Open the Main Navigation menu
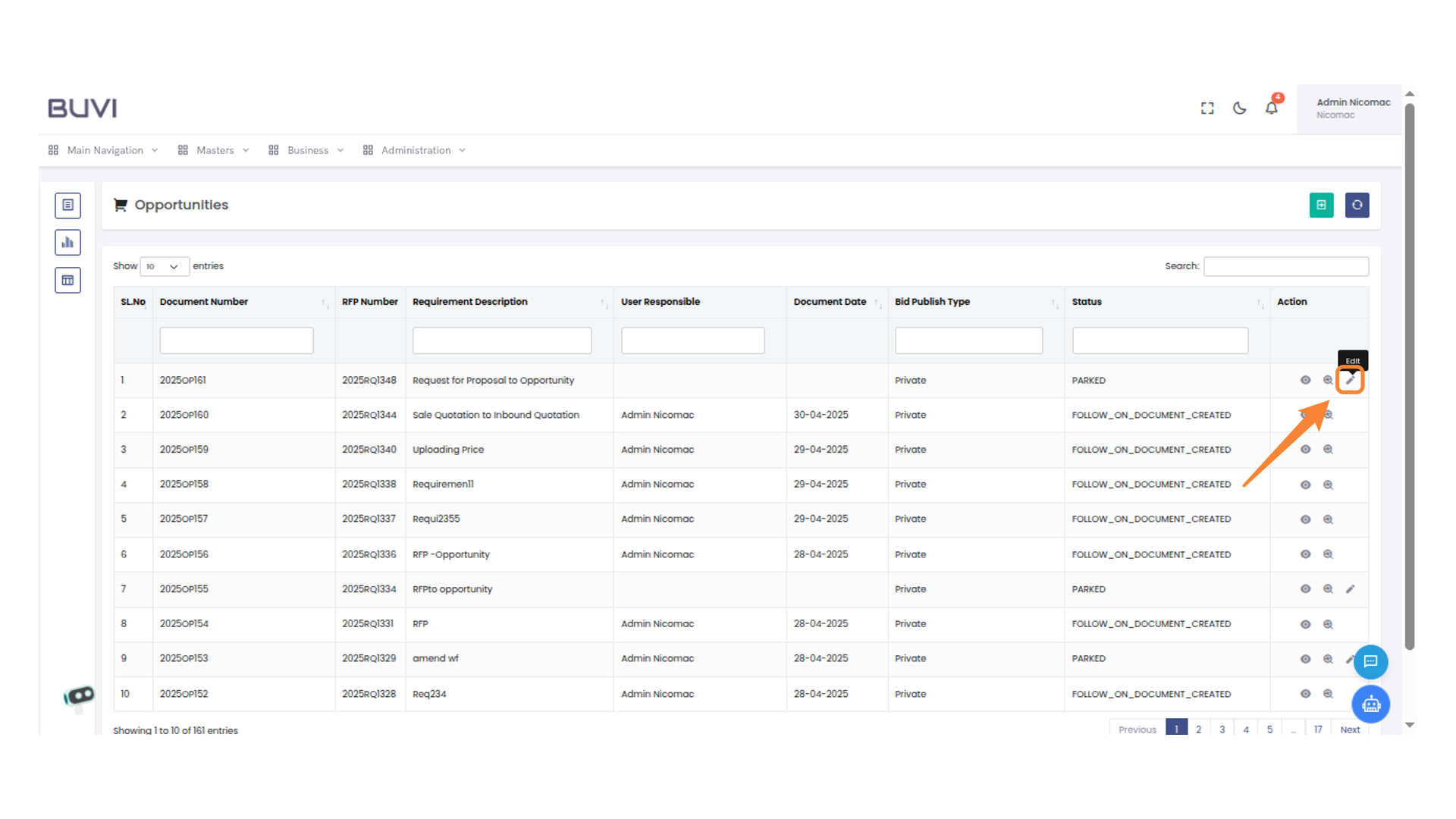This screenshot has width=1456, height=819. tap(104, 150)
